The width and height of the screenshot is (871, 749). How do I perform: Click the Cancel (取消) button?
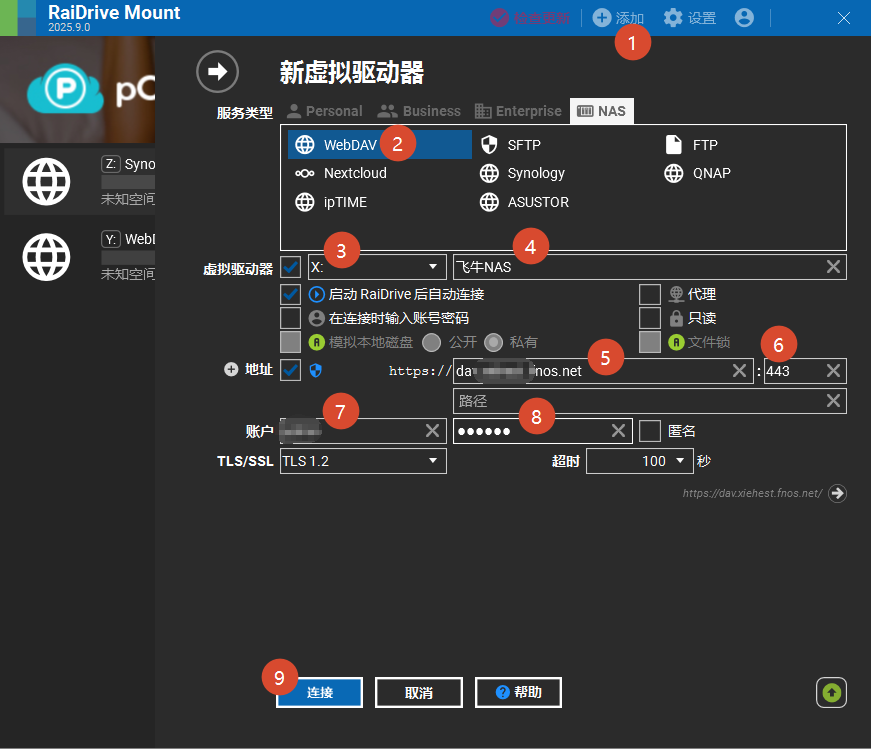419,692
